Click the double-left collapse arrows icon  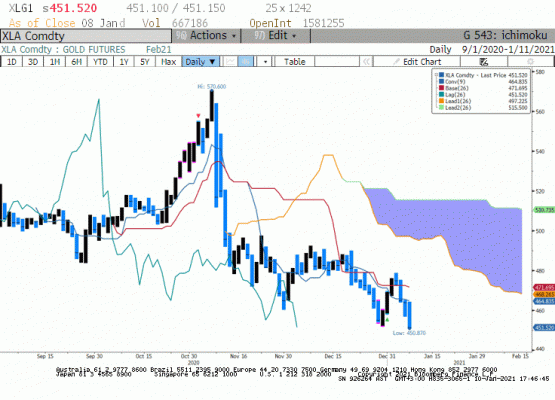pyautogui.click(x=366, y=62)
